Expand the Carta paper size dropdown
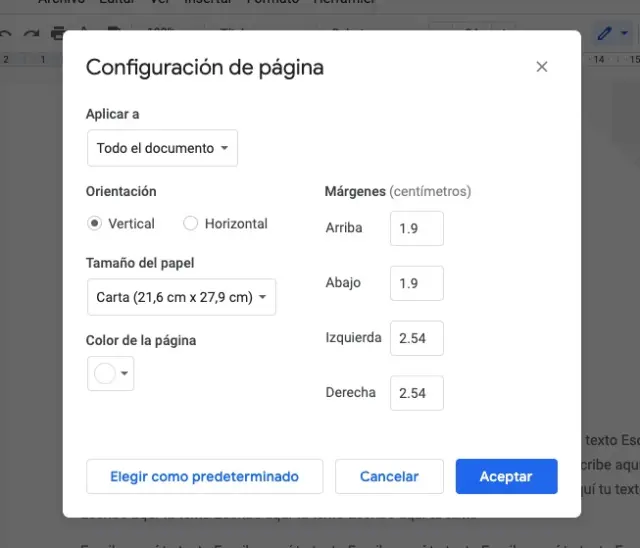This screenshot has width=640, height=548. tap(181, 297)
